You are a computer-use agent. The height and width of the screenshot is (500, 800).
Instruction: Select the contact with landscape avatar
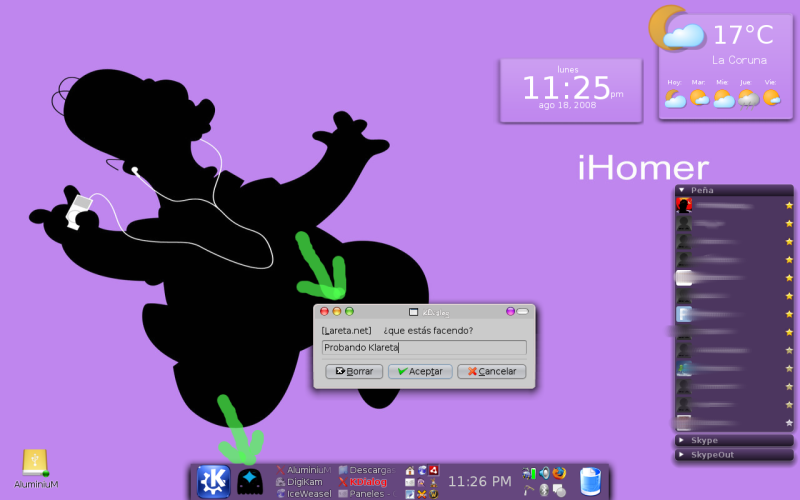tap(734, 368)
